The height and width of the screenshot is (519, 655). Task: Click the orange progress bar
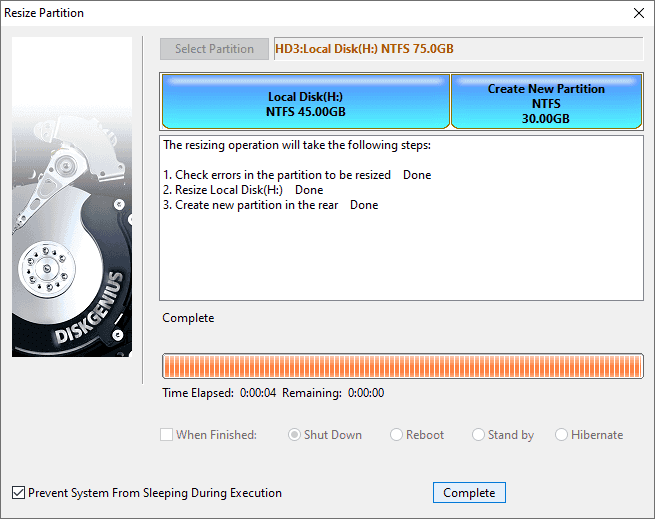(402, 366)
